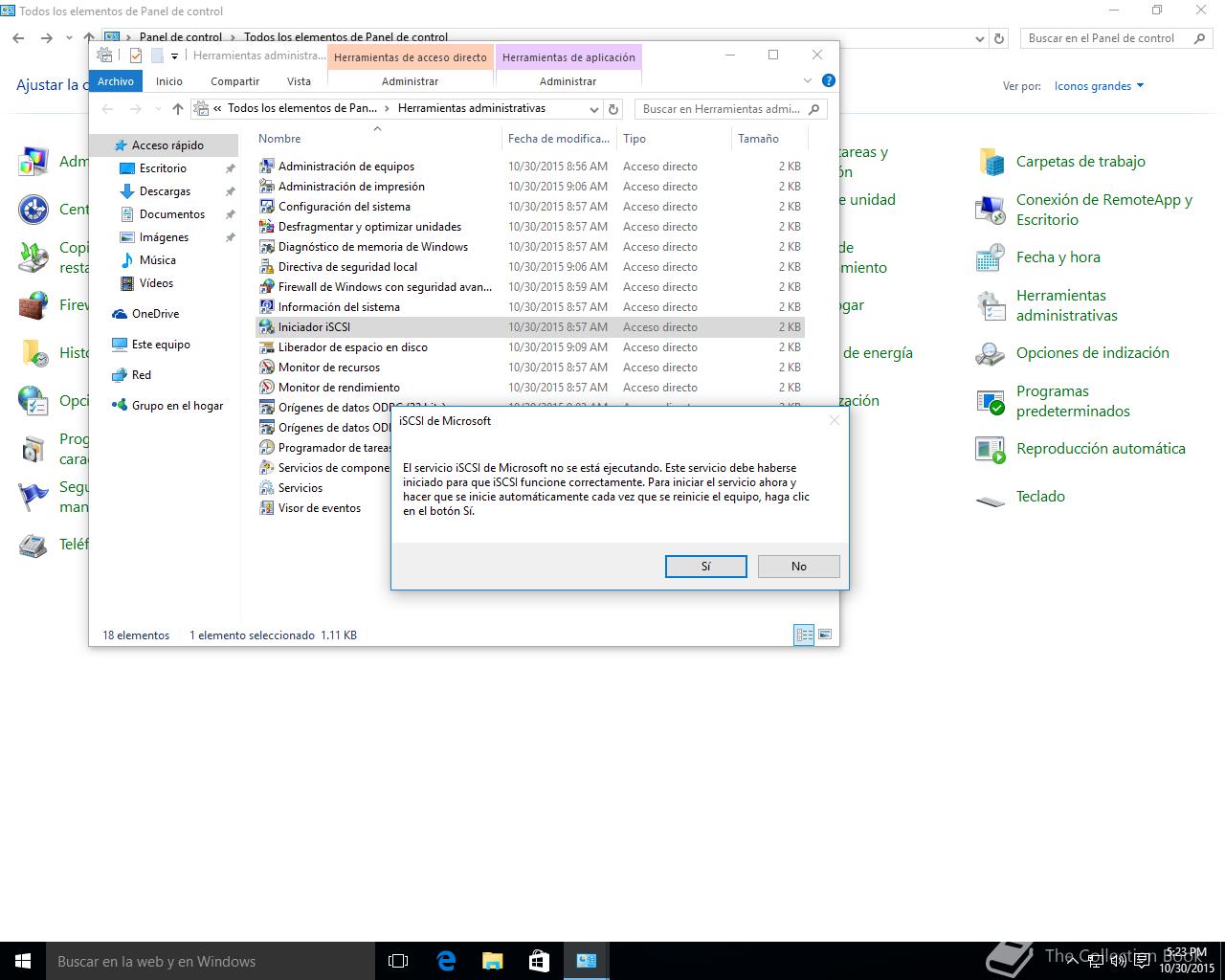Open Teclado in Control Panel

[1020, 497]
